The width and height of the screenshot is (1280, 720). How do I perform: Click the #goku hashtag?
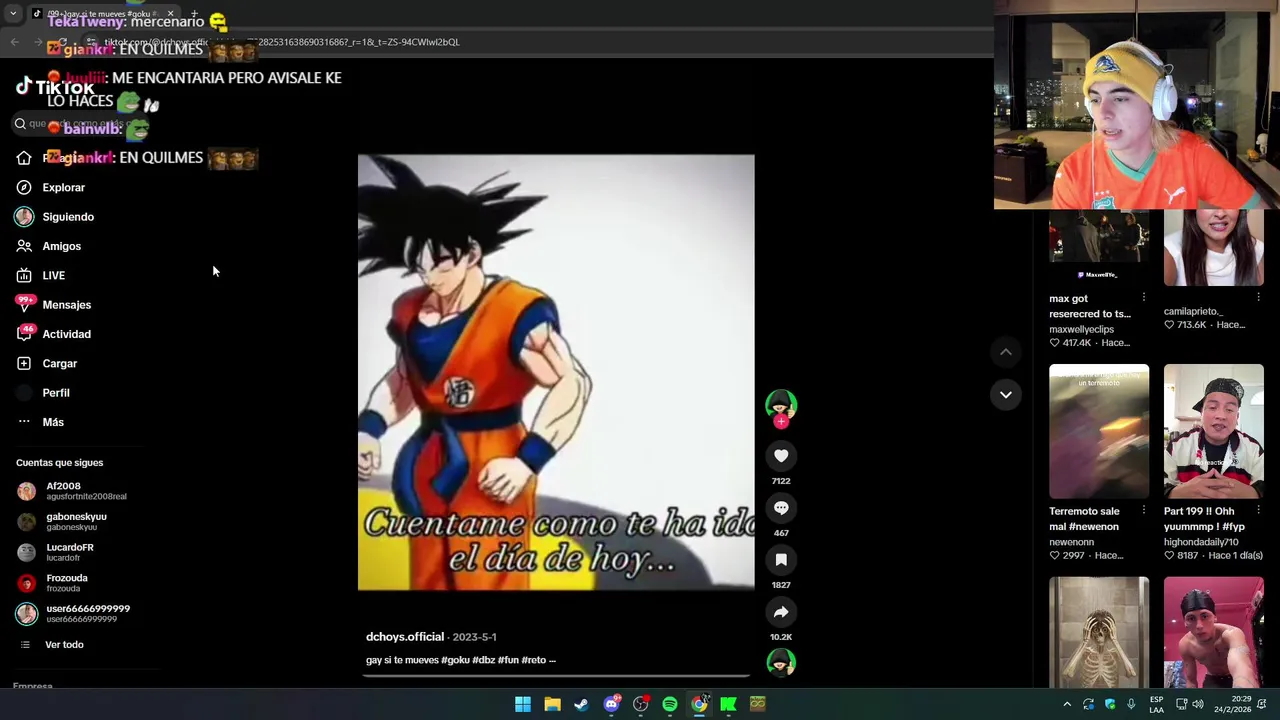(x=456, y=660)
